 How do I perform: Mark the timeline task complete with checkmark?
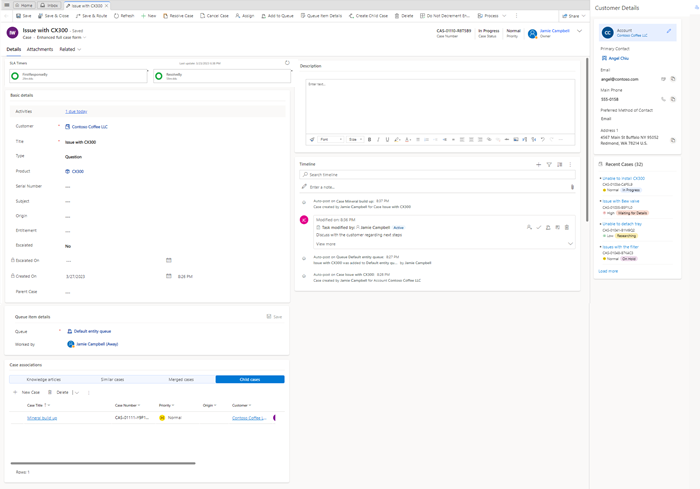click(539, 227)
